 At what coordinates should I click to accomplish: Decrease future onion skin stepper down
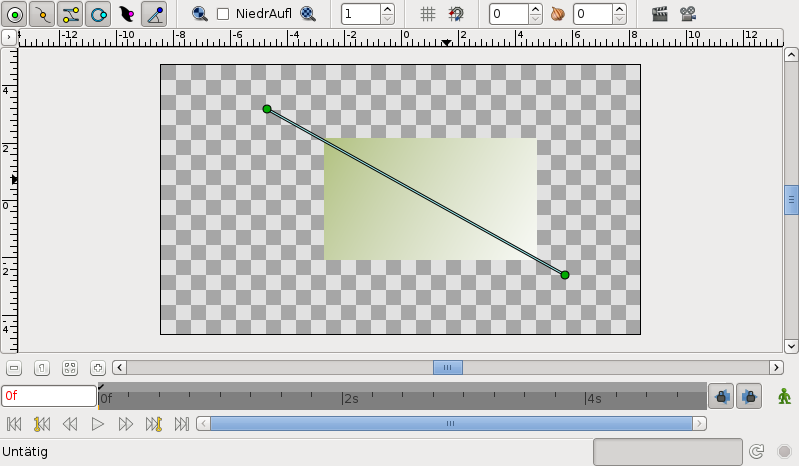coord(619,19)
